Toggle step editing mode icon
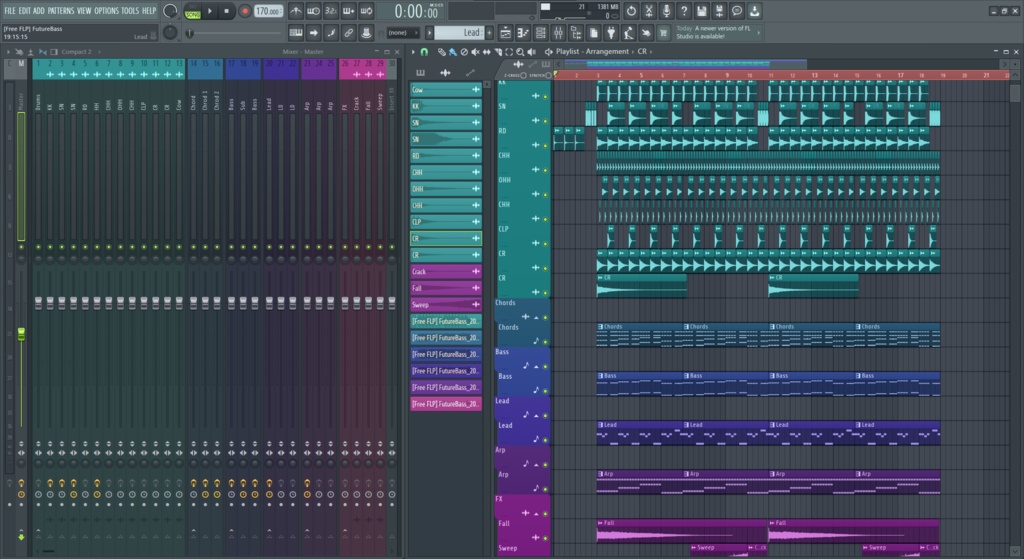This screenshot has width=1024, height=559. [331, 33]
